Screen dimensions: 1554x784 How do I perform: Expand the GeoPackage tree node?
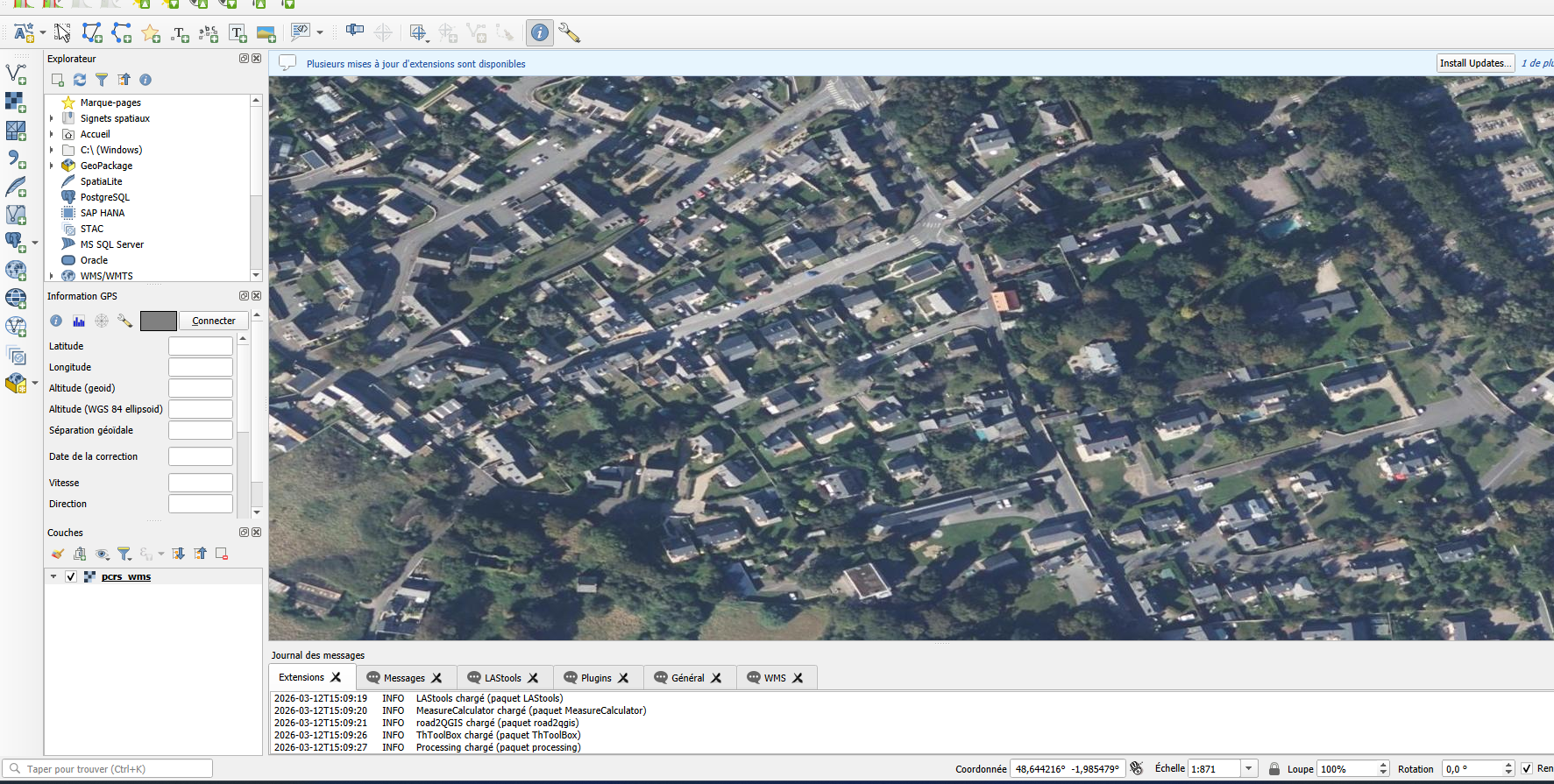52,166
